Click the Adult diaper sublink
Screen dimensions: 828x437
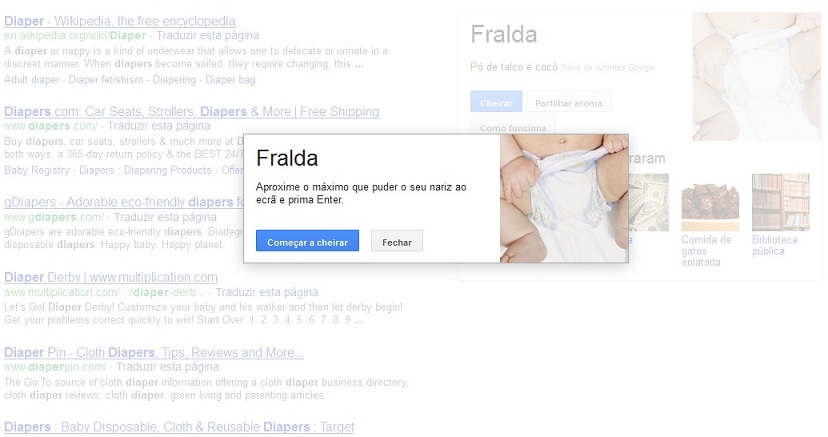pos(32,80)
